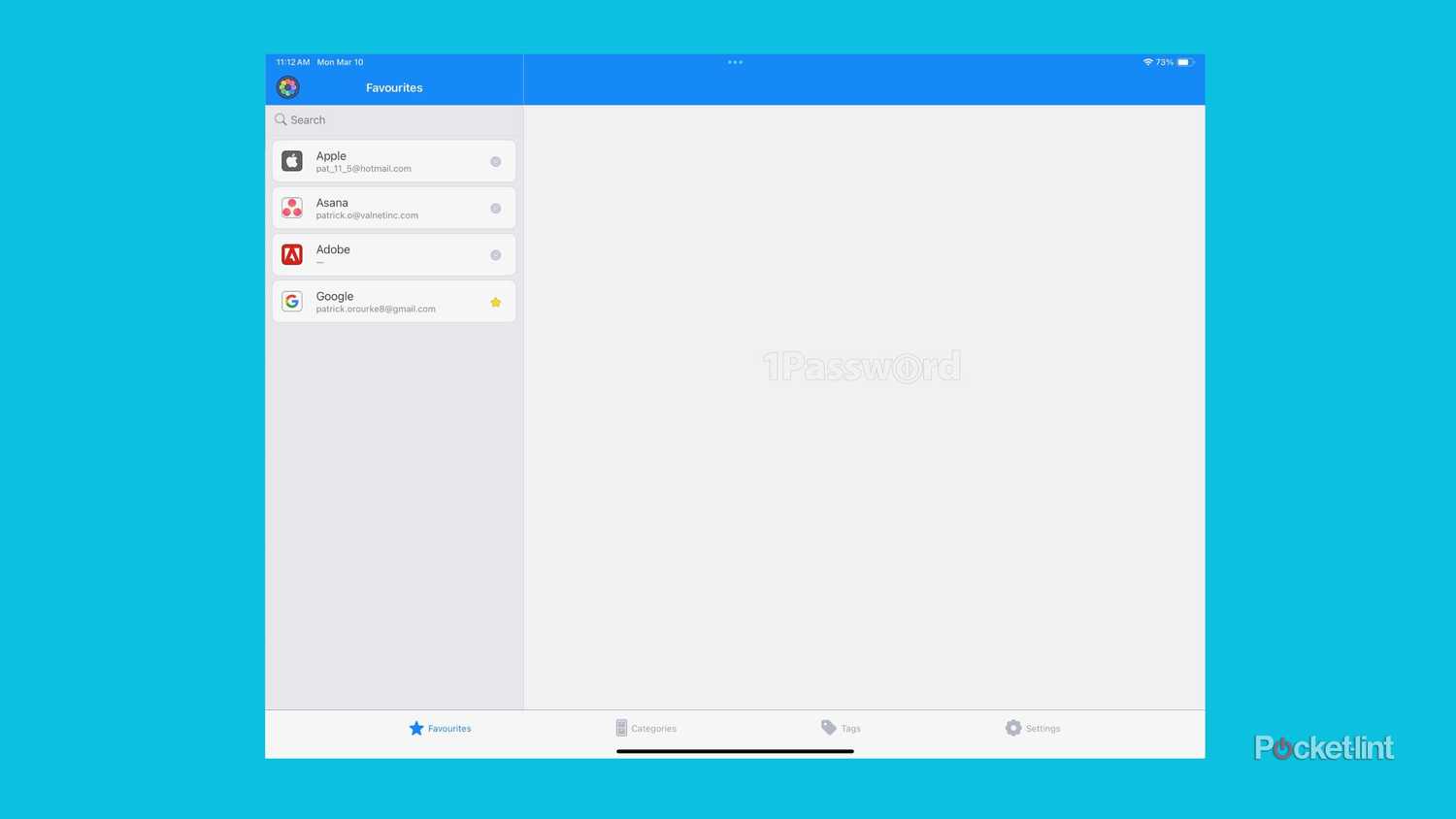Favourite the Apple entry with its dot
This screenshot has width=1456, height=819.
click(496, 162)
